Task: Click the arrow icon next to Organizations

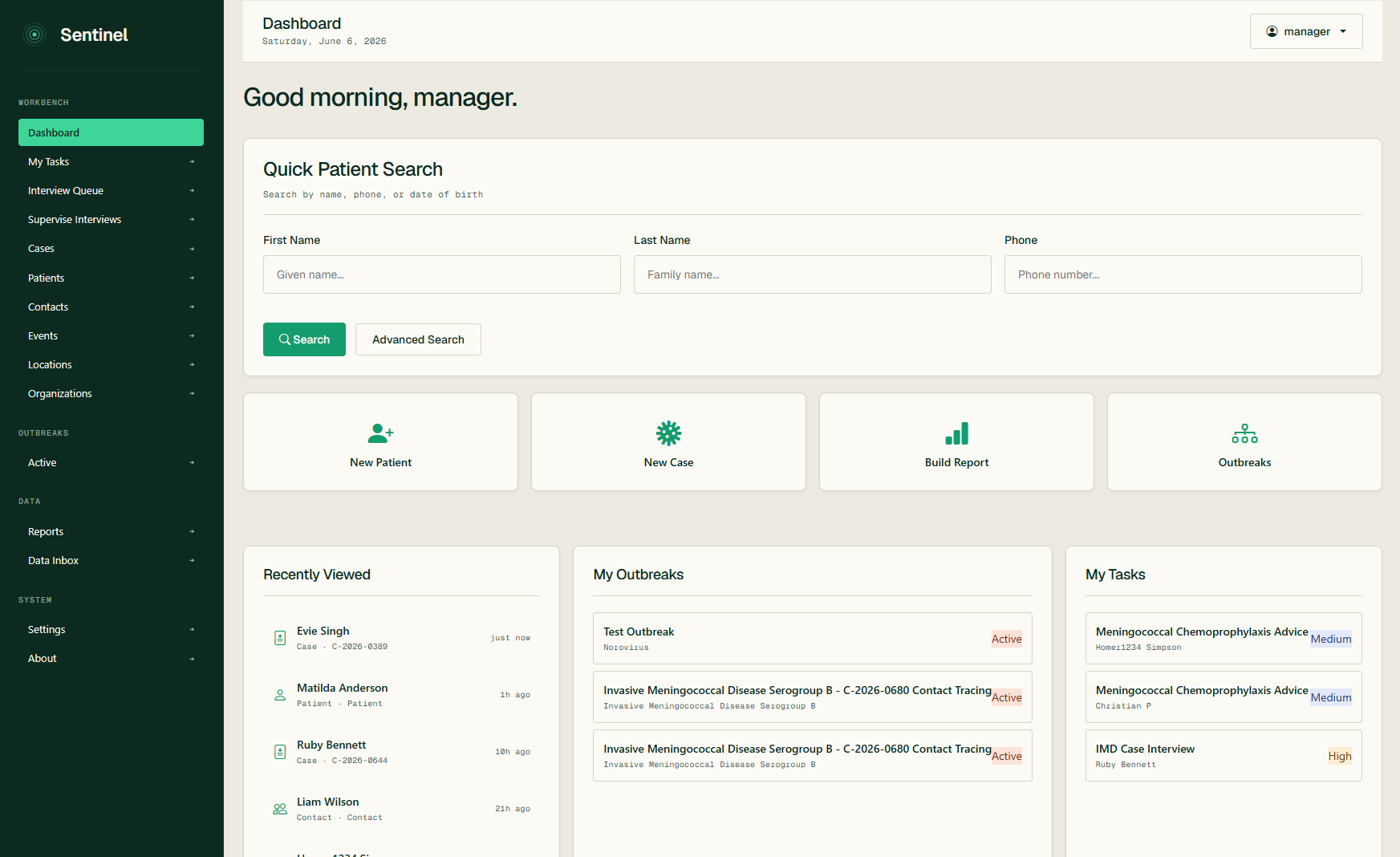Action: (x=192, y=393)
